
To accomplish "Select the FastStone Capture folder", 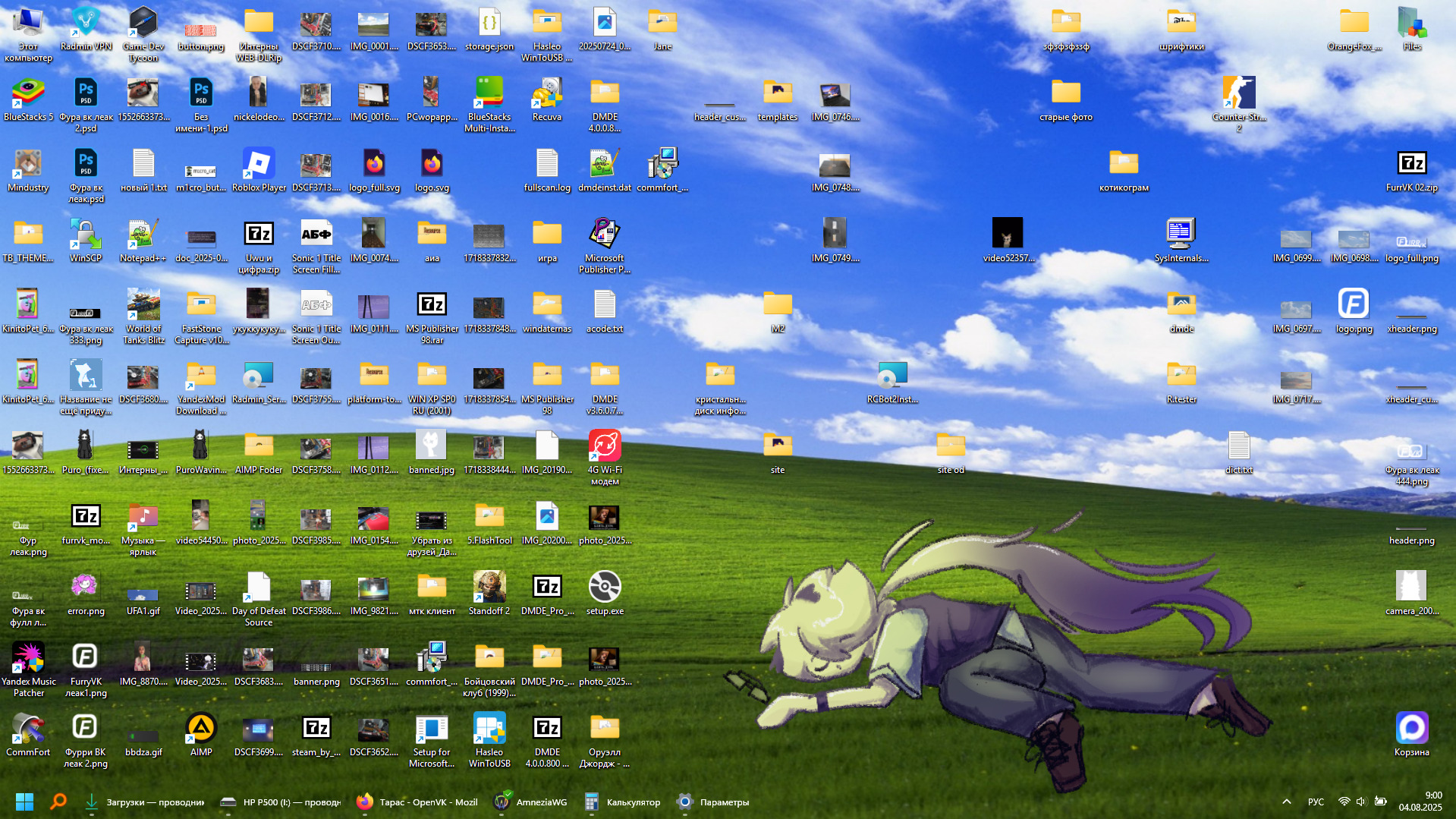I will pyautogui.click(x=201, y=317).
